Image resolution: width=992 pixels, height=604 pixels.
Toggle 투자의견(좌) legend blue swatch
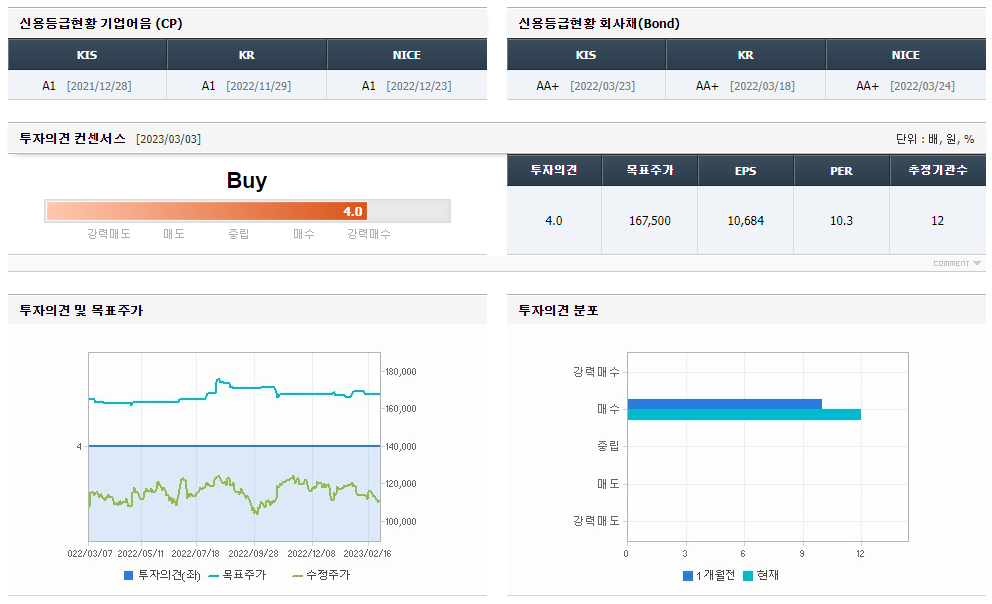pyautogui.click(x=128, y=576)
